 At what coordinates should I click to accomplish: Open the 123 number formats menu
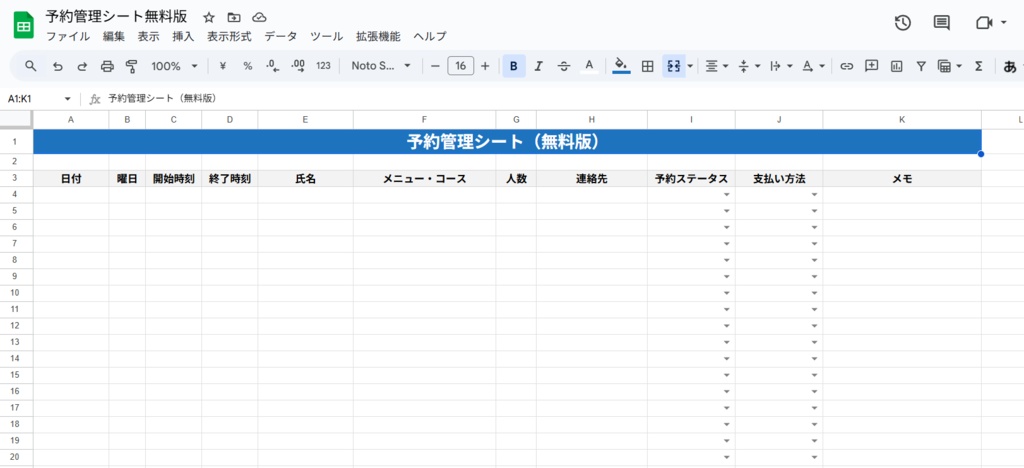[x=323, y=66]
